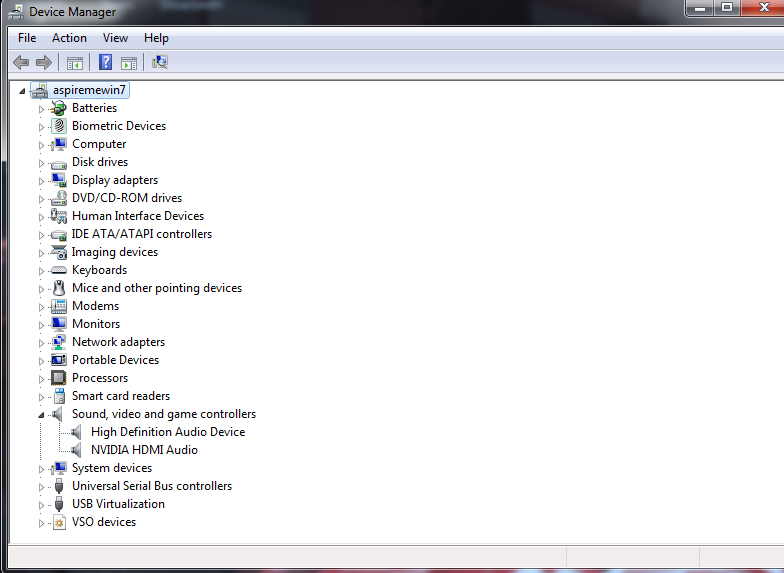Click the Help toolbar icon

pyautogui.click(x=105, y=62)
